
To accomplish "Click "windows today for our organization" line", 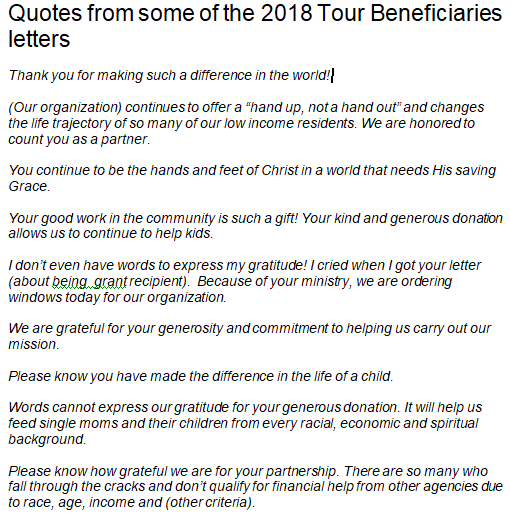I will pos(117,297).
